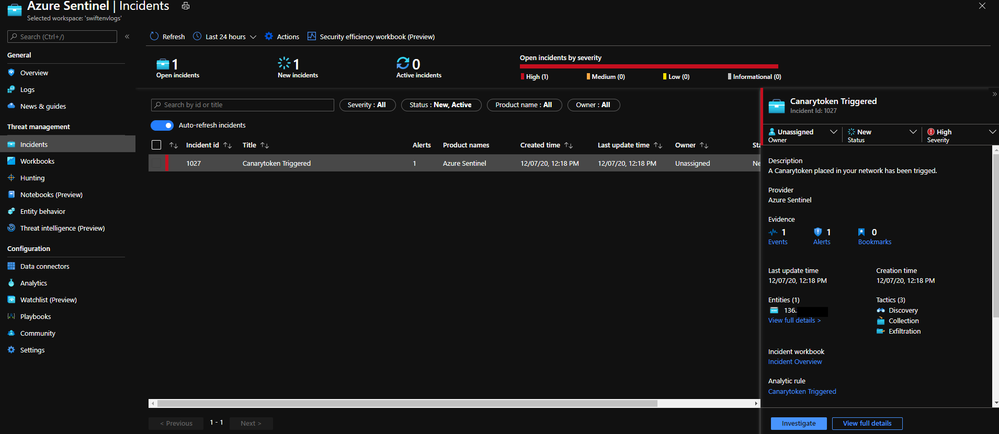Open the Status : New, Active filter

(x=441, y=105)
